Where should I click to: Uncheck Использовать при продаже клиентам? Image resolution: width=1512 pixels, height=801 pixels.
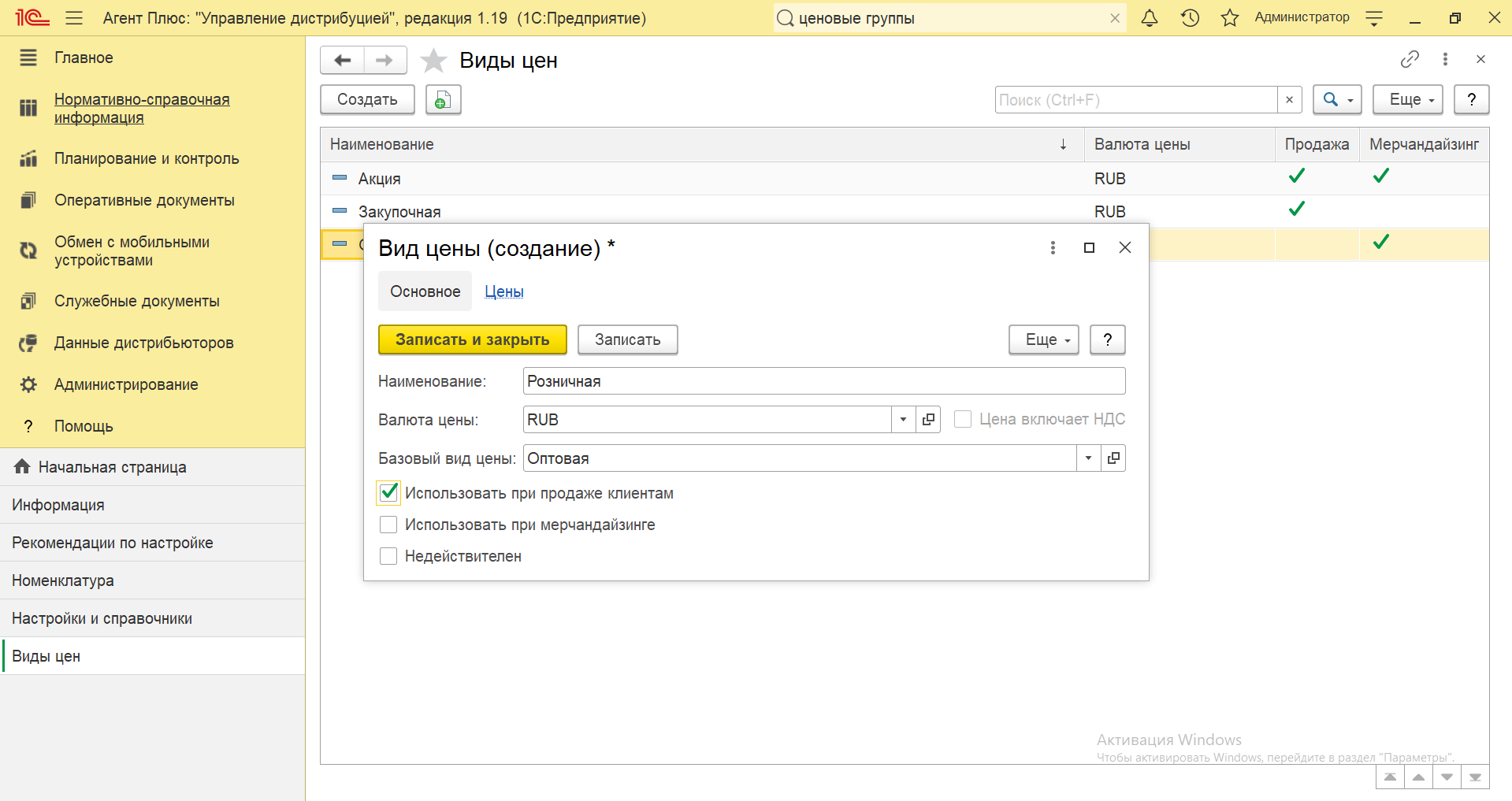point(388,493)
